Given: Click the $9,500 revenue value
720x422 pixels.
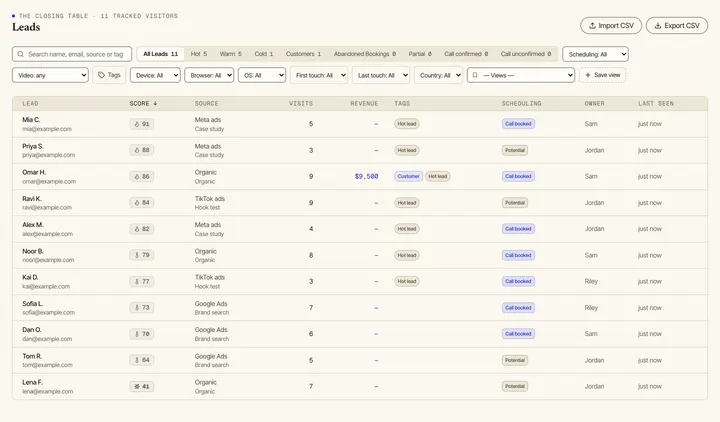Looking at the screenshot, I should 366,176.
